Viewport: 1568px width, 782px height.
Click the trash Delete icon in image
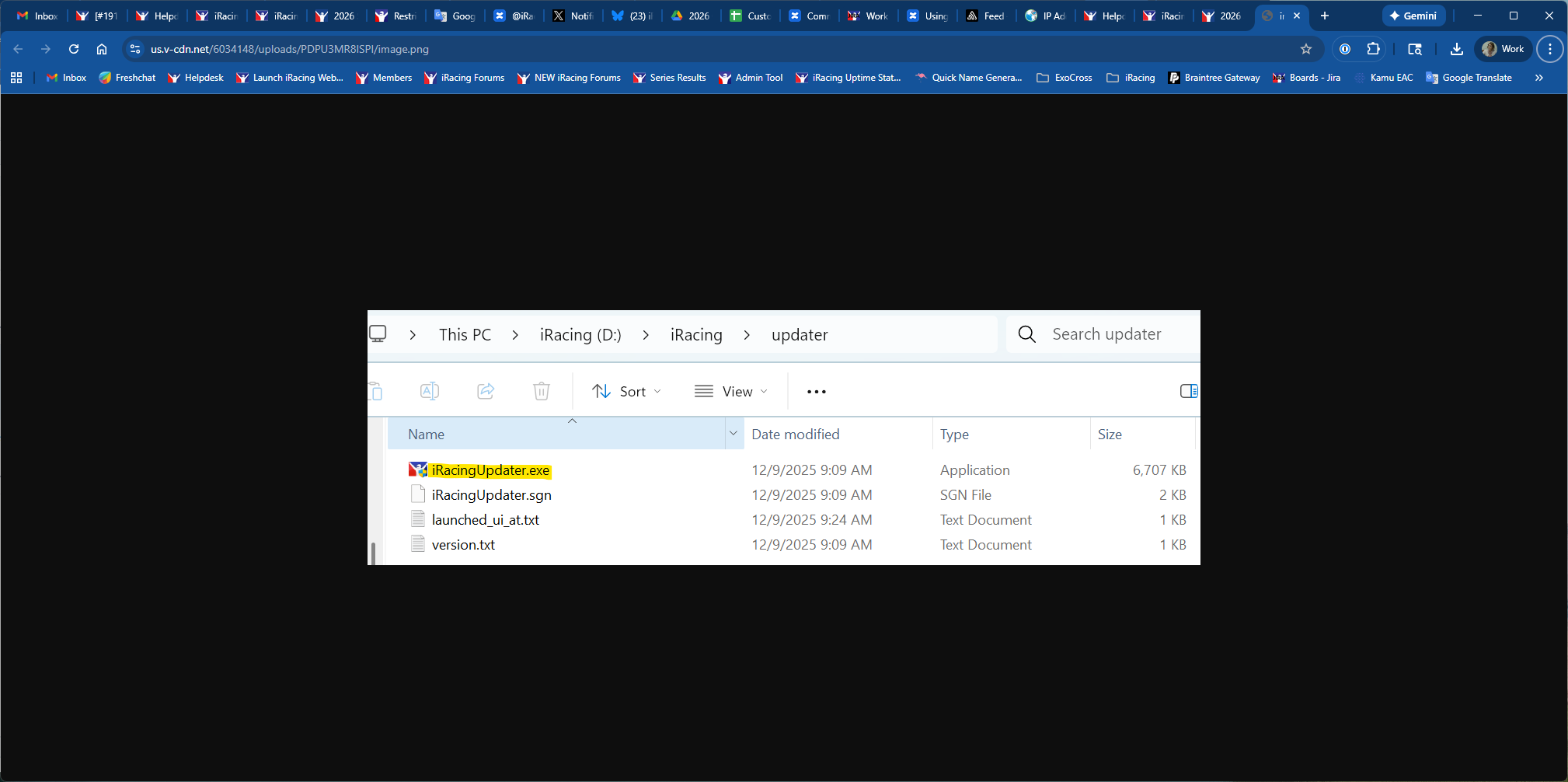542,391
